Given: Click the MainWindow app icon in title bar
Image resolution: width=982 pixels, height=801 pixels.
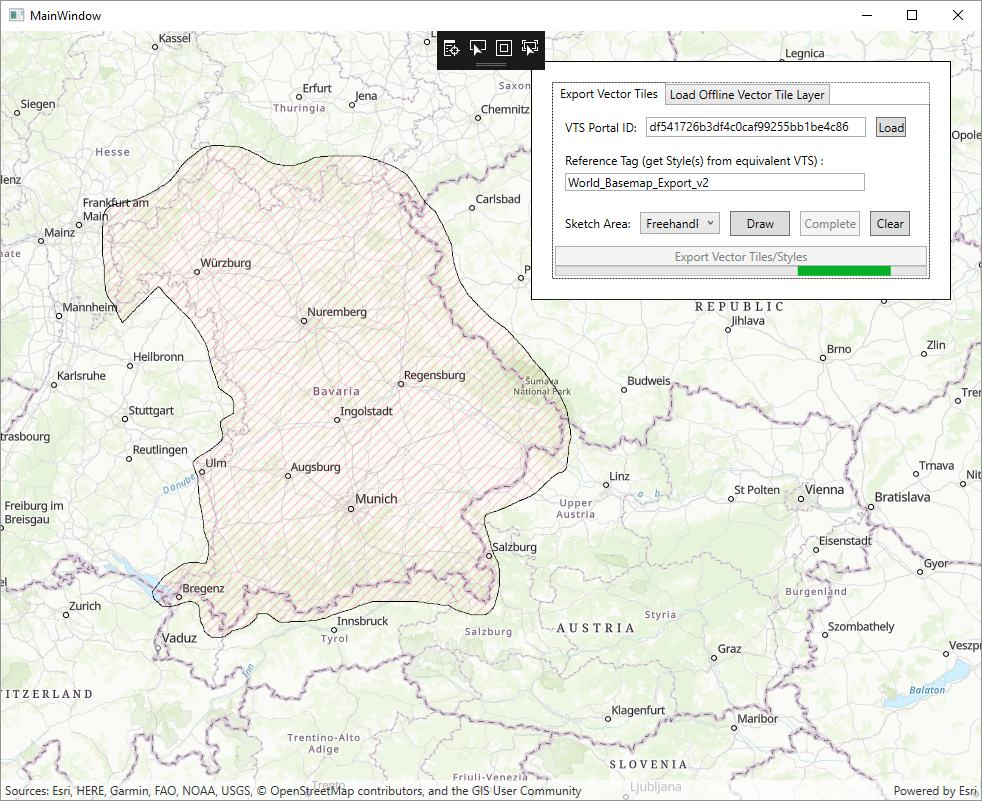Looking at the screenshot, I should pyautogui.click(x=16, y=16).
